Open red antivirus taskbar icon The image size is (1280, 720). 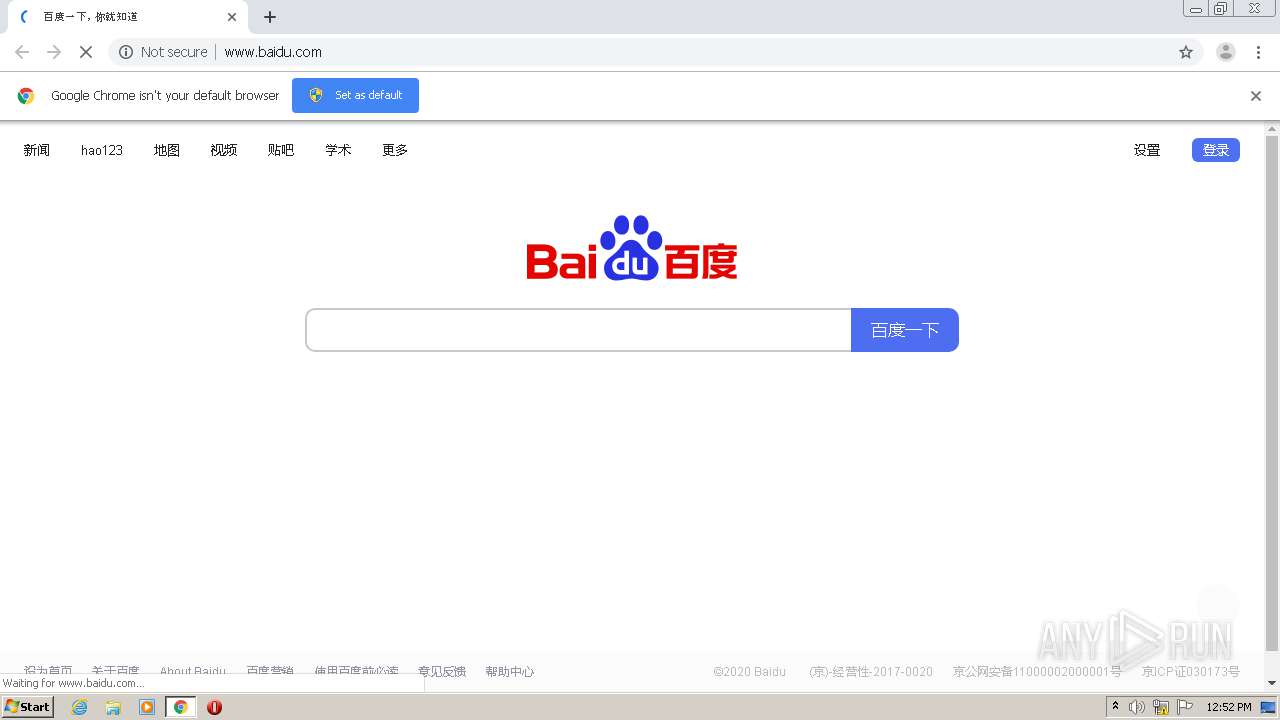(214, 707)
